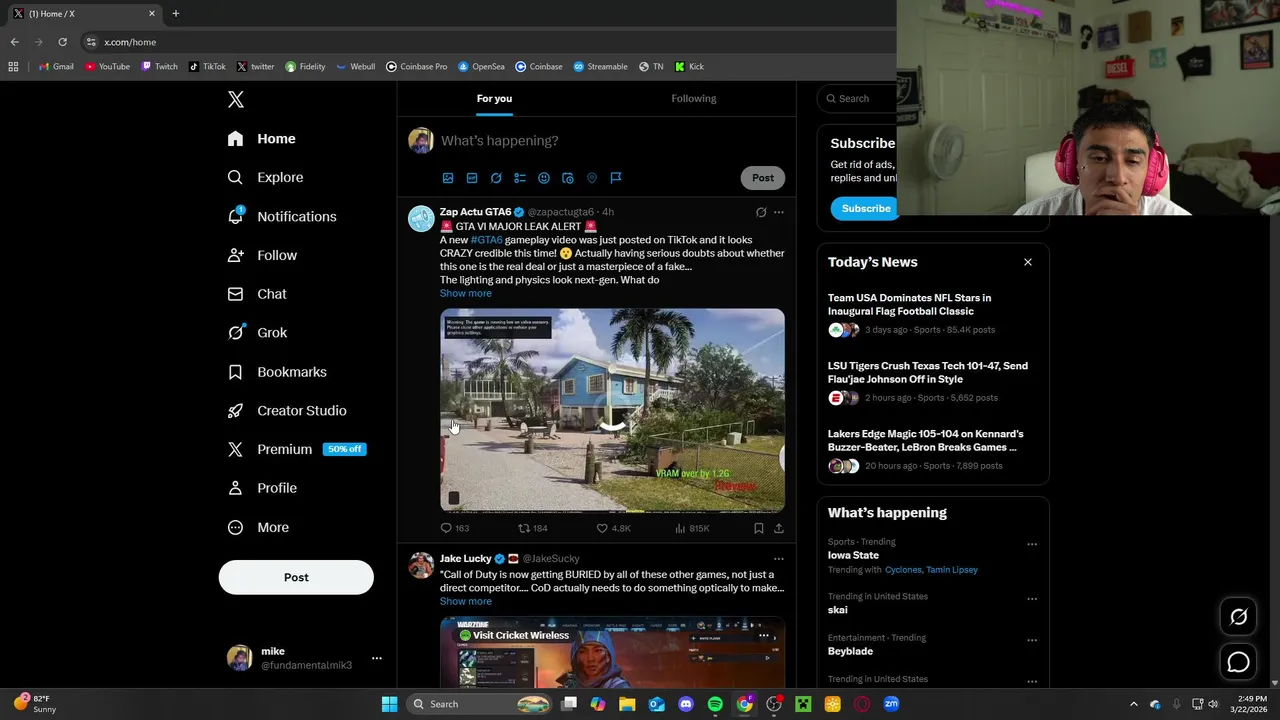Like the Zap Actu GTA6 post
This screenshot has height=720, width=1280.
tap(613, 528)
